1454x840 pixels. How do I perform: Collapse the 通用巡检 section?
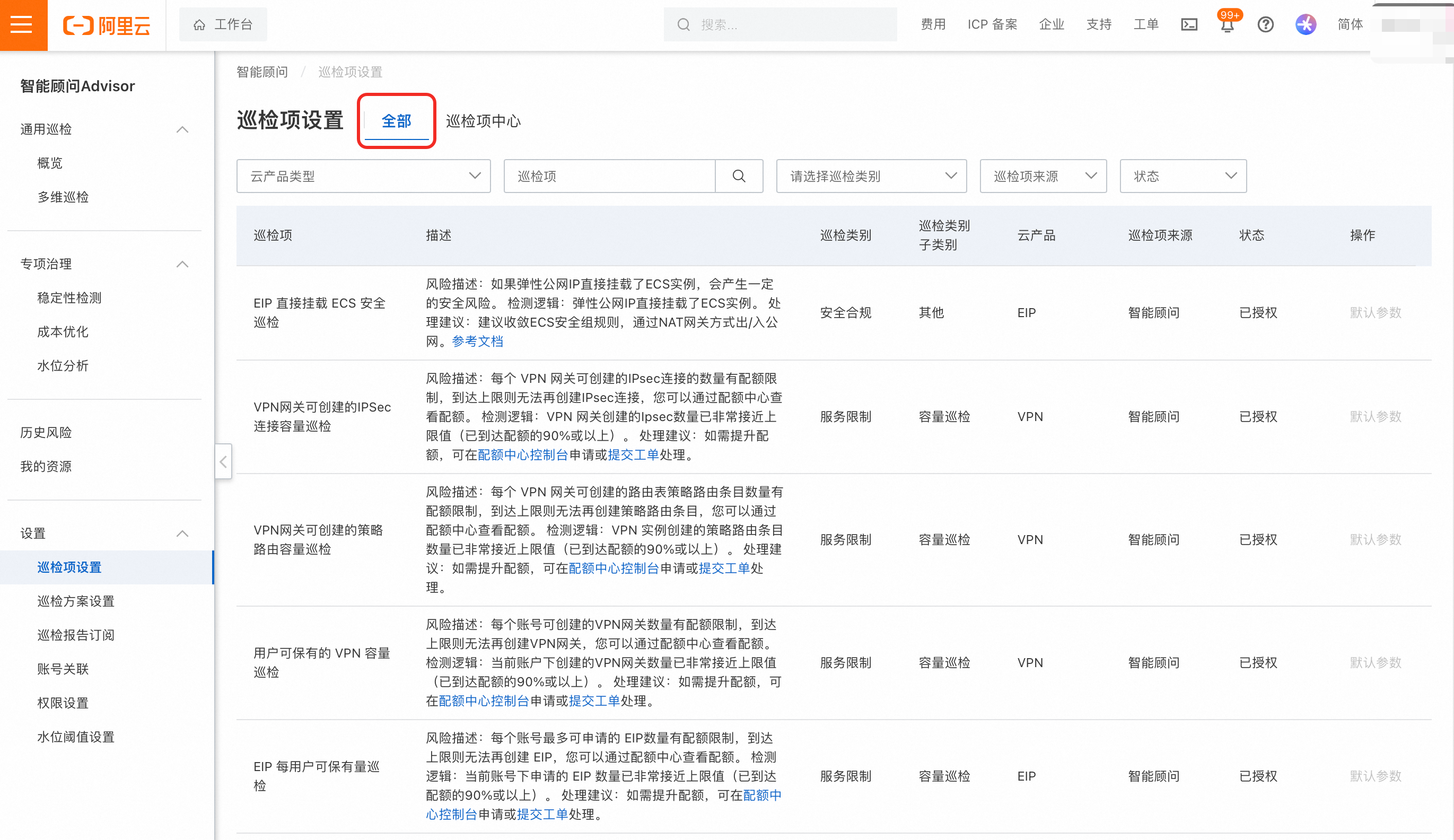pyautogui.click(x=182, y=129)
